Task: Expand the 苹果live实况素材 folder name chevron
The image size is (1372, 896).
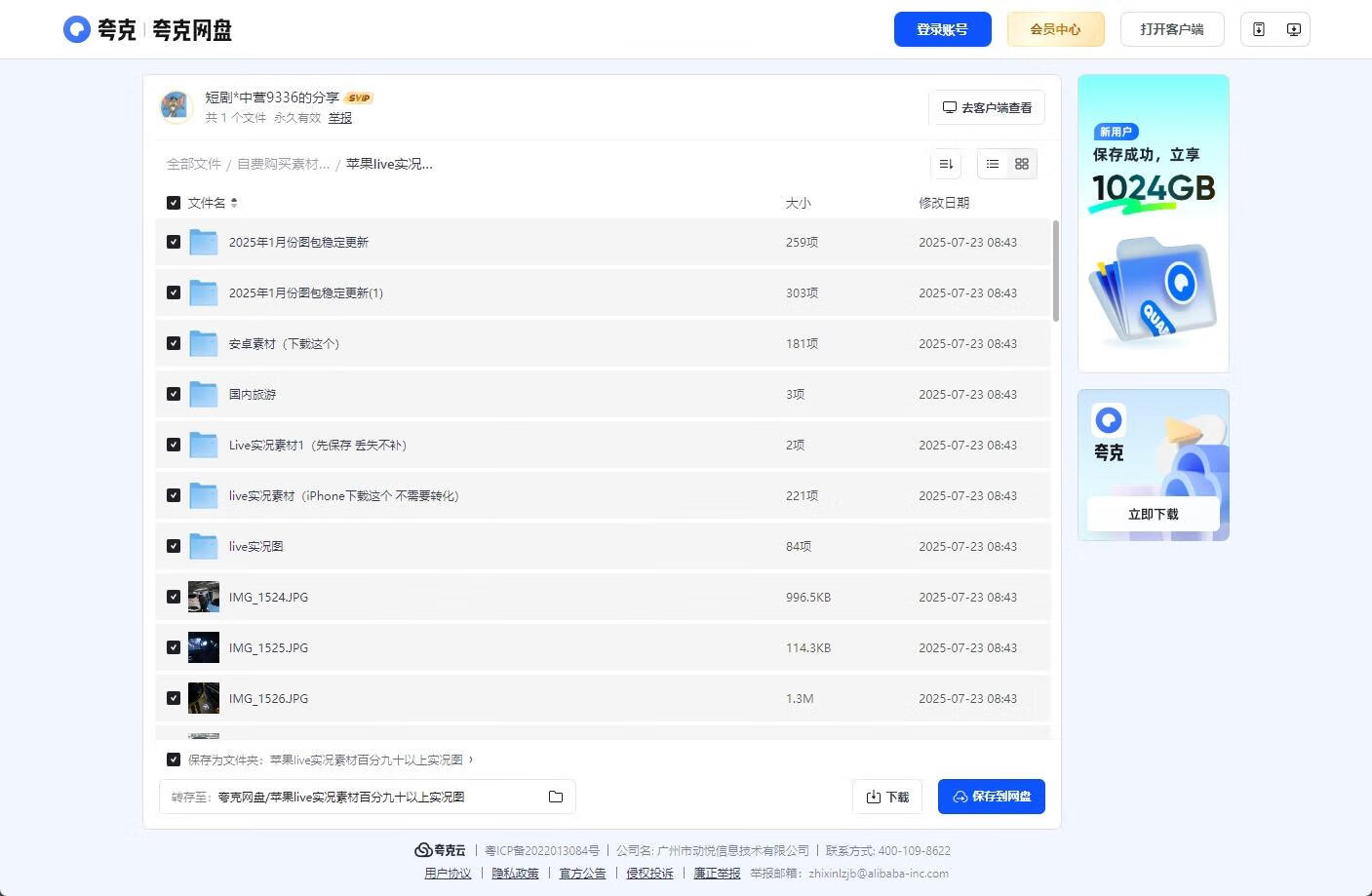Action: [x=472, y=760]
